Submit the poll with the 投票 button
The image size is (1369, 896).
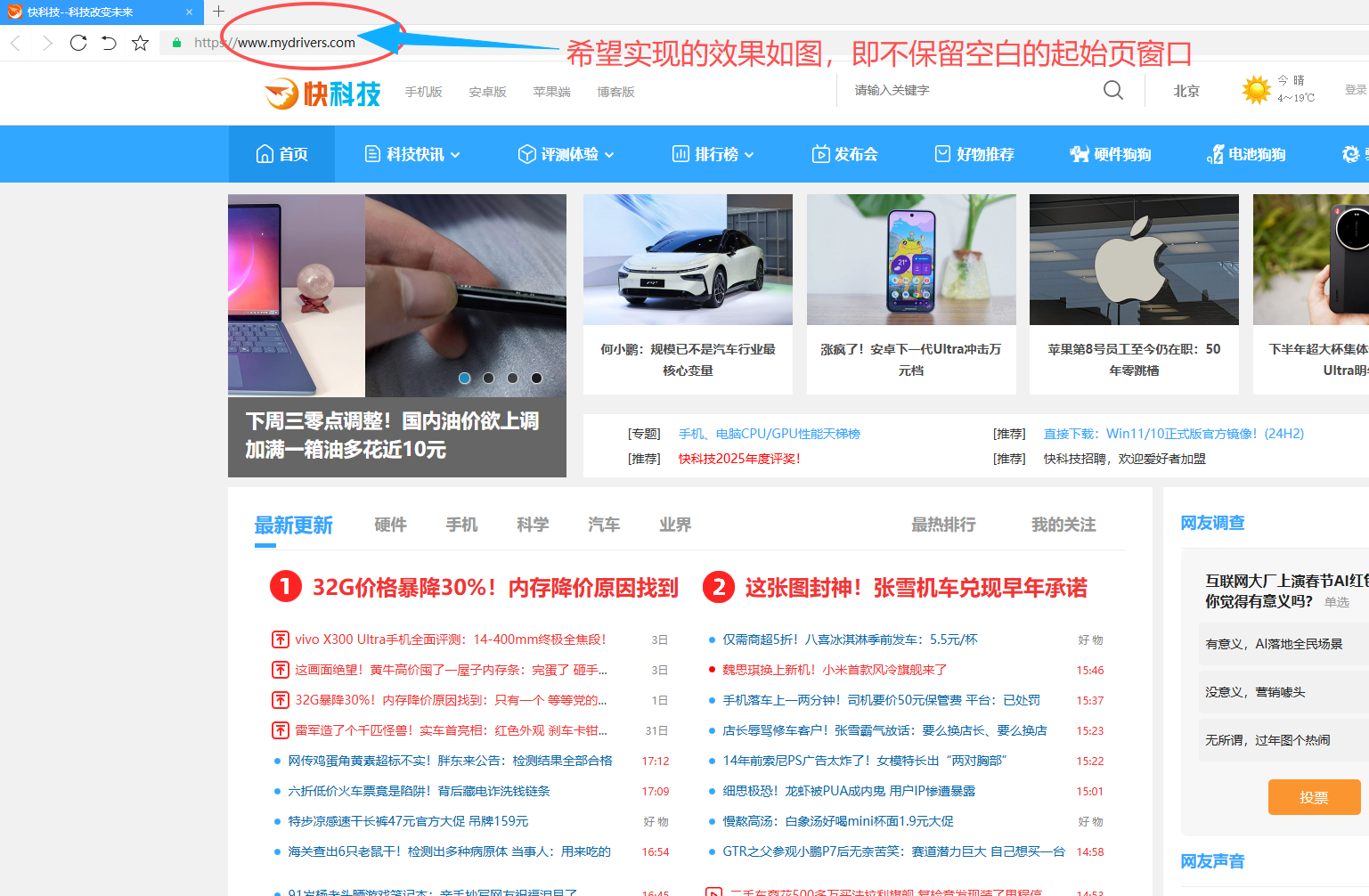click(x=1314, y=797)
